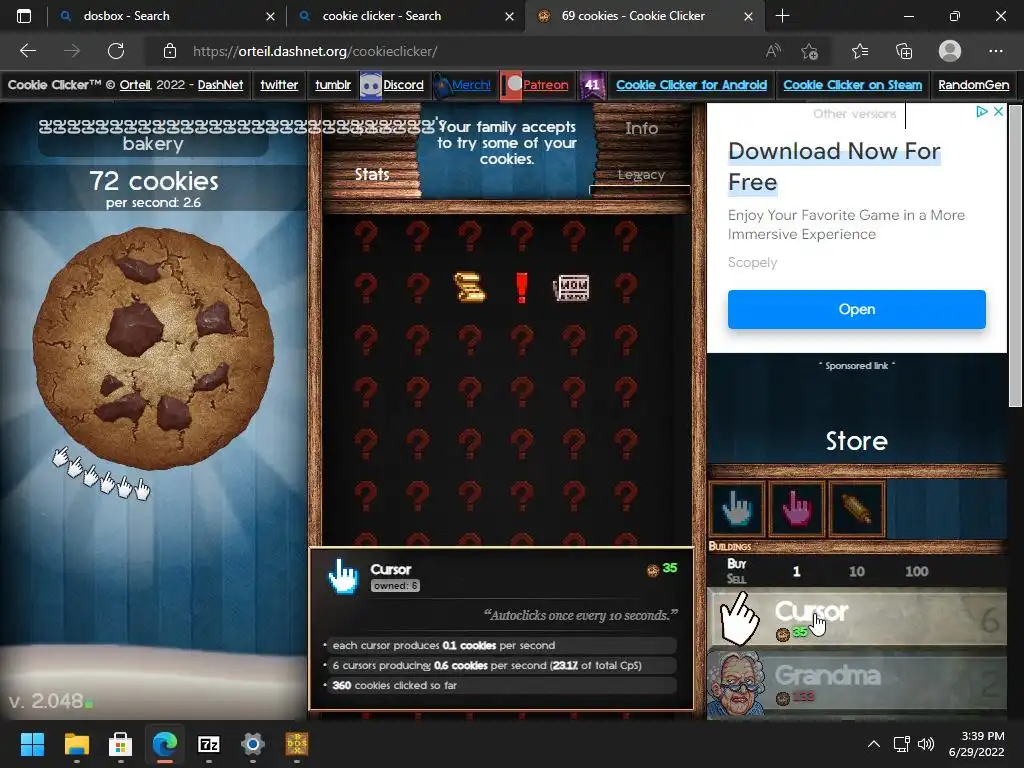Open the volume control
This screenshot has height=768, width=1024.
pos(925,744)
